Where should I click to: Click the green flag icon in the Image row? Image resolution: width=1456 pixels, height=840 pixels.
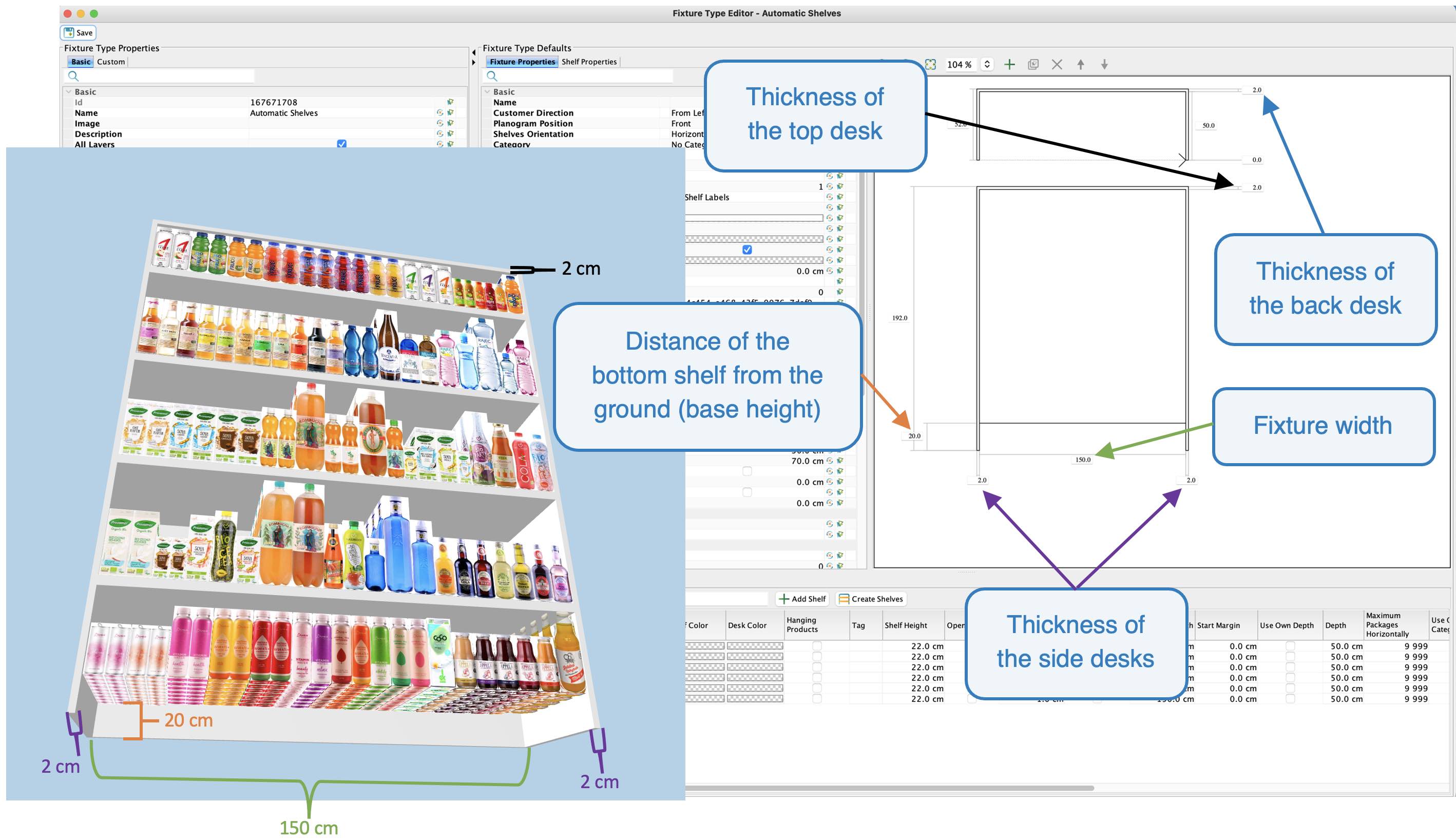451,123
